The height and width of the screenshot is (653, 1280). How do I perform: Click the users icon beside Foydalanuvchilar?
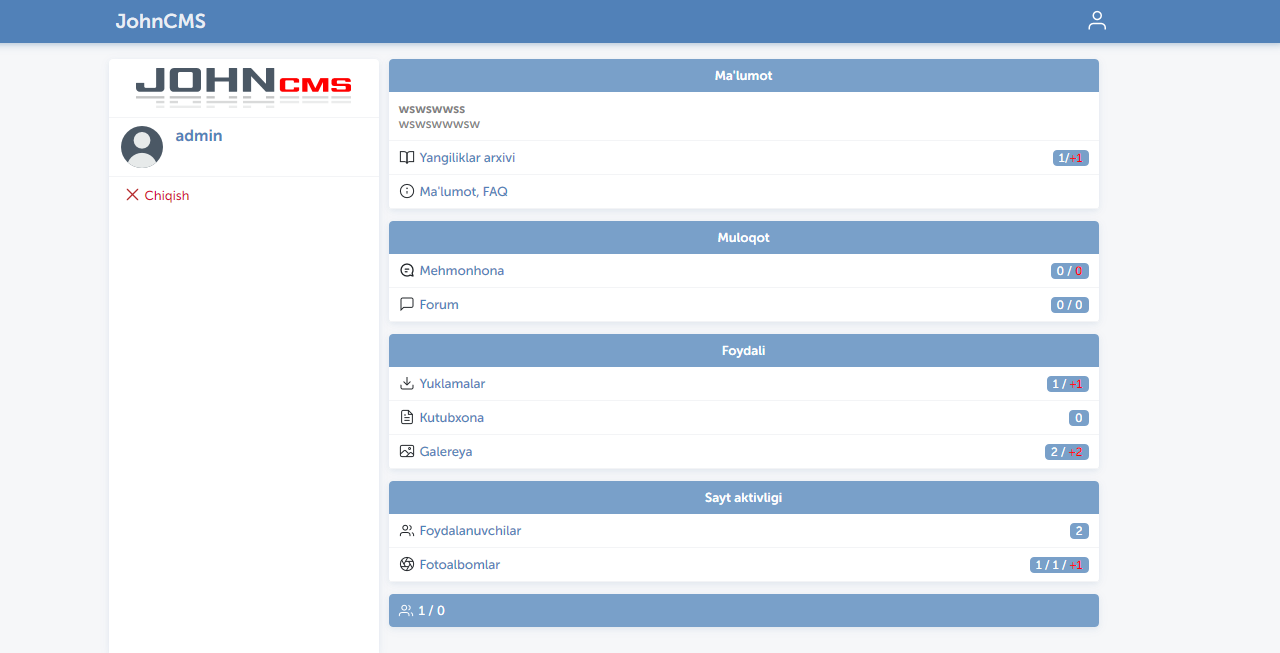click(407, 531)
